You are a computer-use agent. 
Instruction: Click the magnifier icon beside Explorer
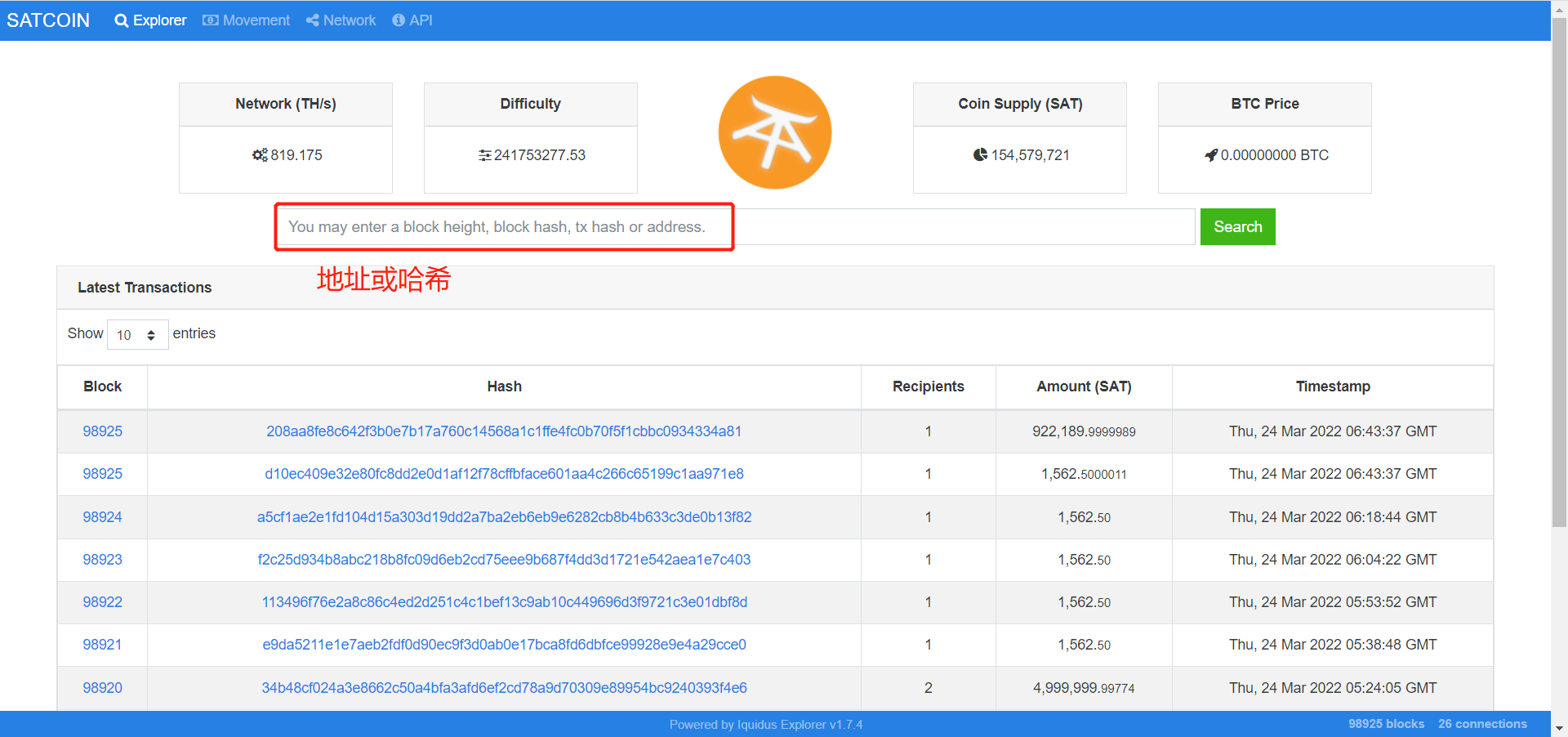(x=122, y=20)
